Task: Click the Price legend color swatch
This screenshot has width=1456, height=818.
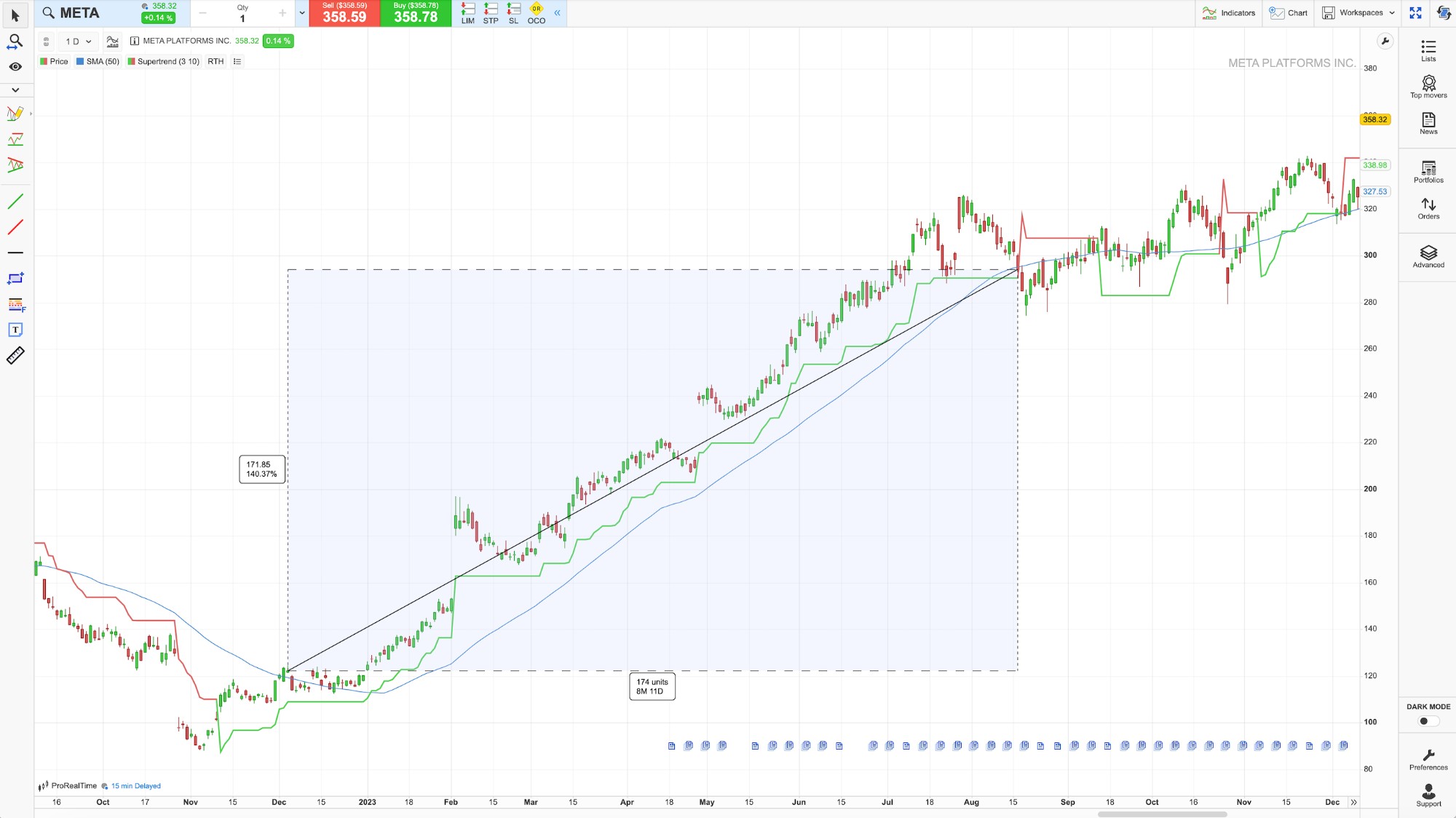Action: coord(44,62)
